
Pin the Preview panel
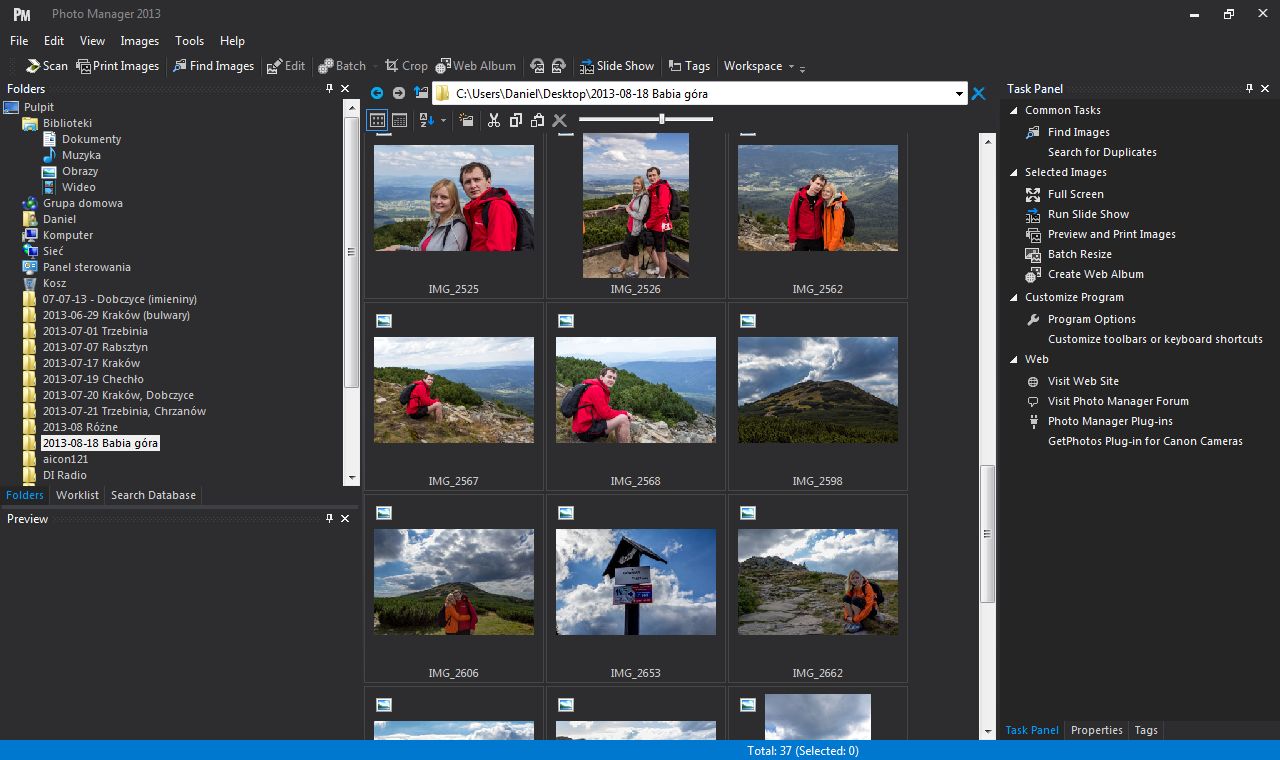(329, 518)
